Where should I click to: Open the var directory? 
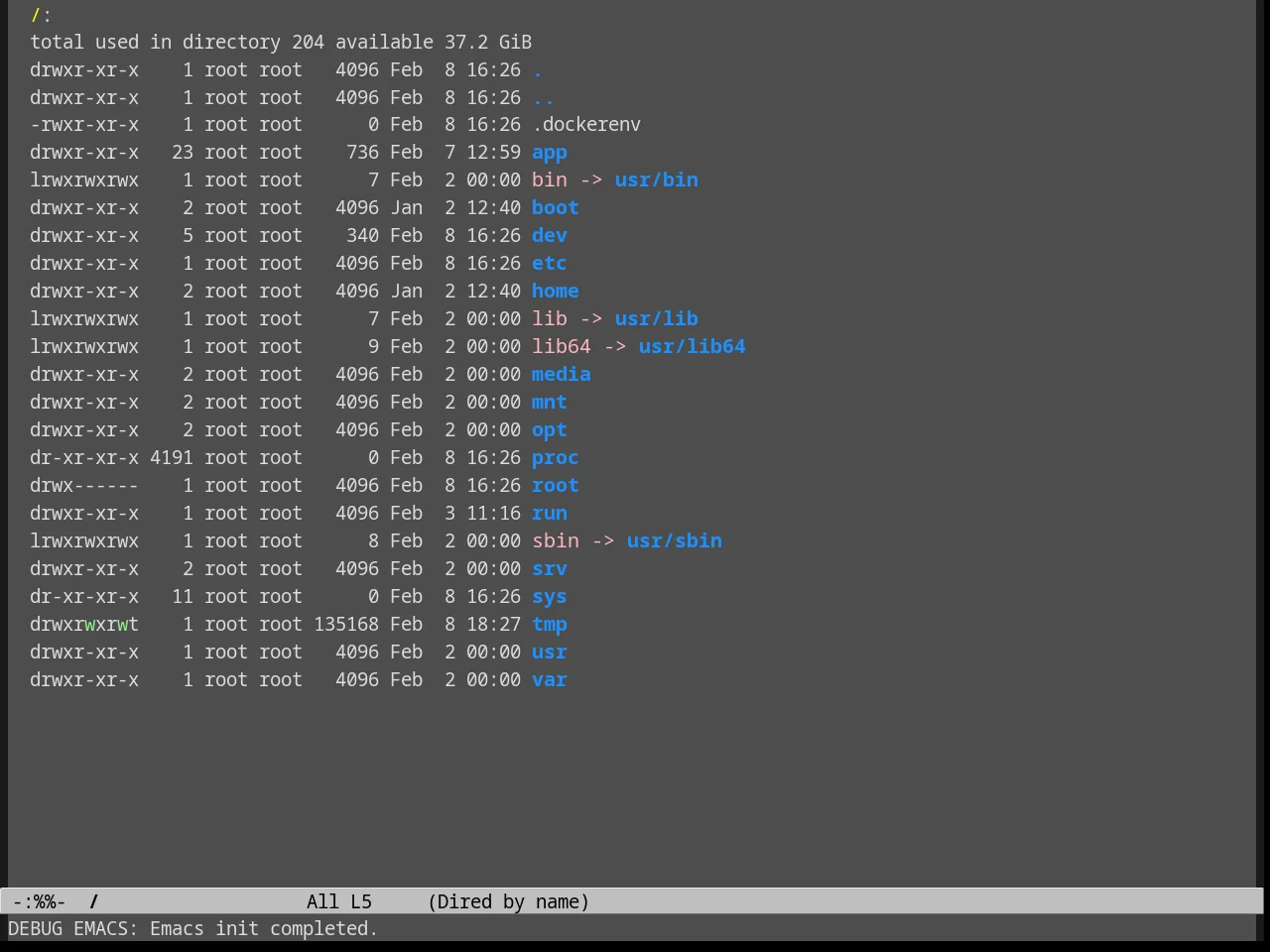(x=549, y=680)
